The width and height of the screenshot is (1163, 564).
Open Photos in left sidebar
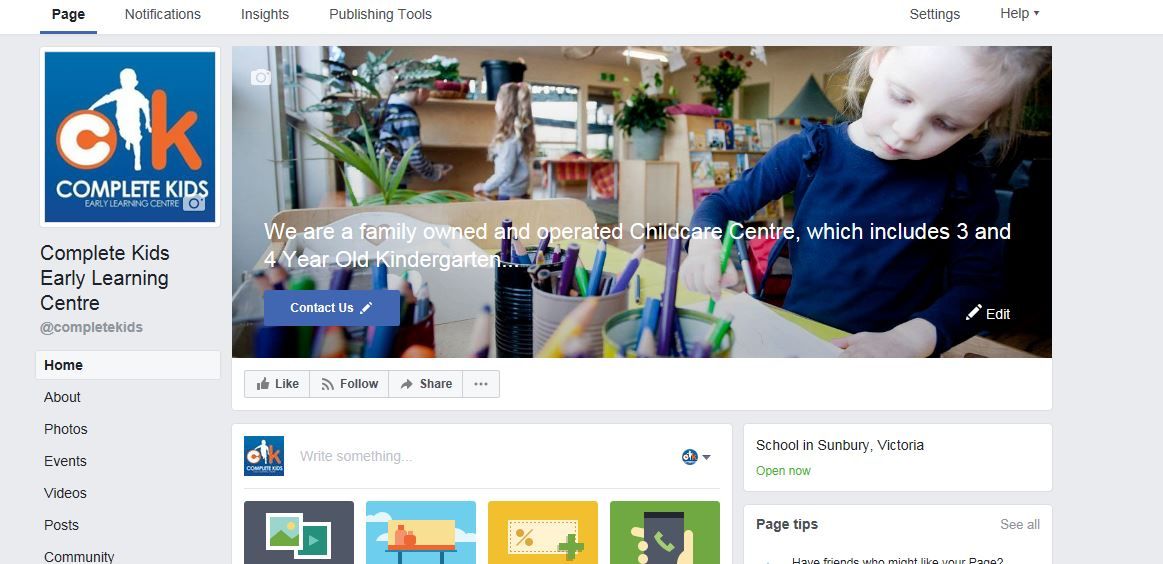[x=65, y=429]
